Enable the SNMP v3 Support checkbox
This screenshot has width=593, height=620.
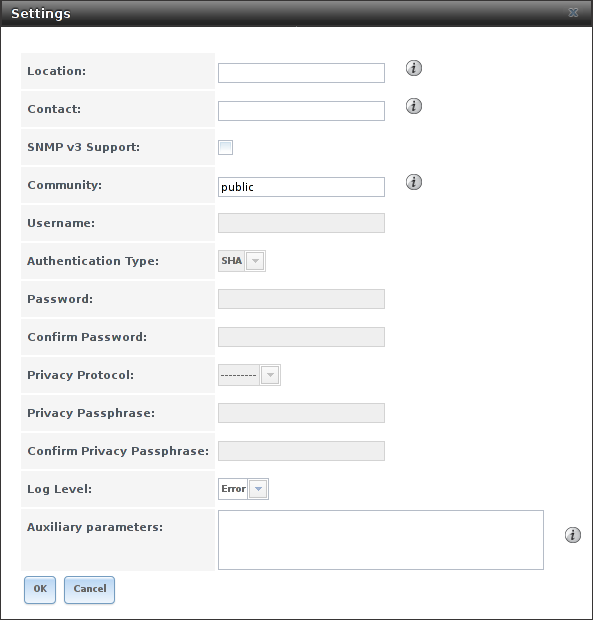coord(225,147)
